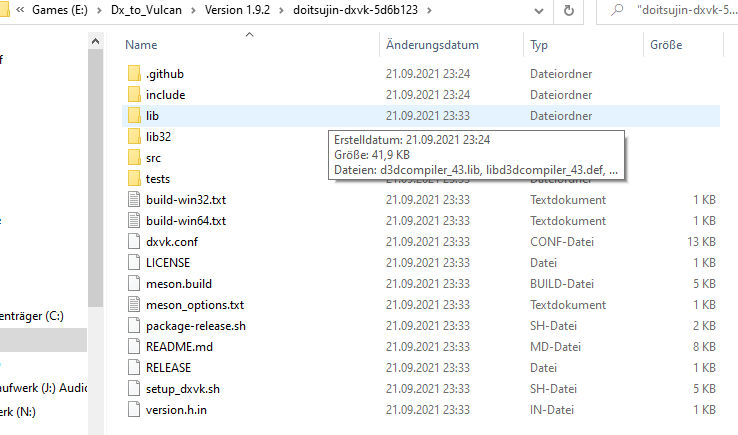
Task: Click the doitsujin-dxvk-5d6b123 breadcrumb
Action: tap(355, 10)
